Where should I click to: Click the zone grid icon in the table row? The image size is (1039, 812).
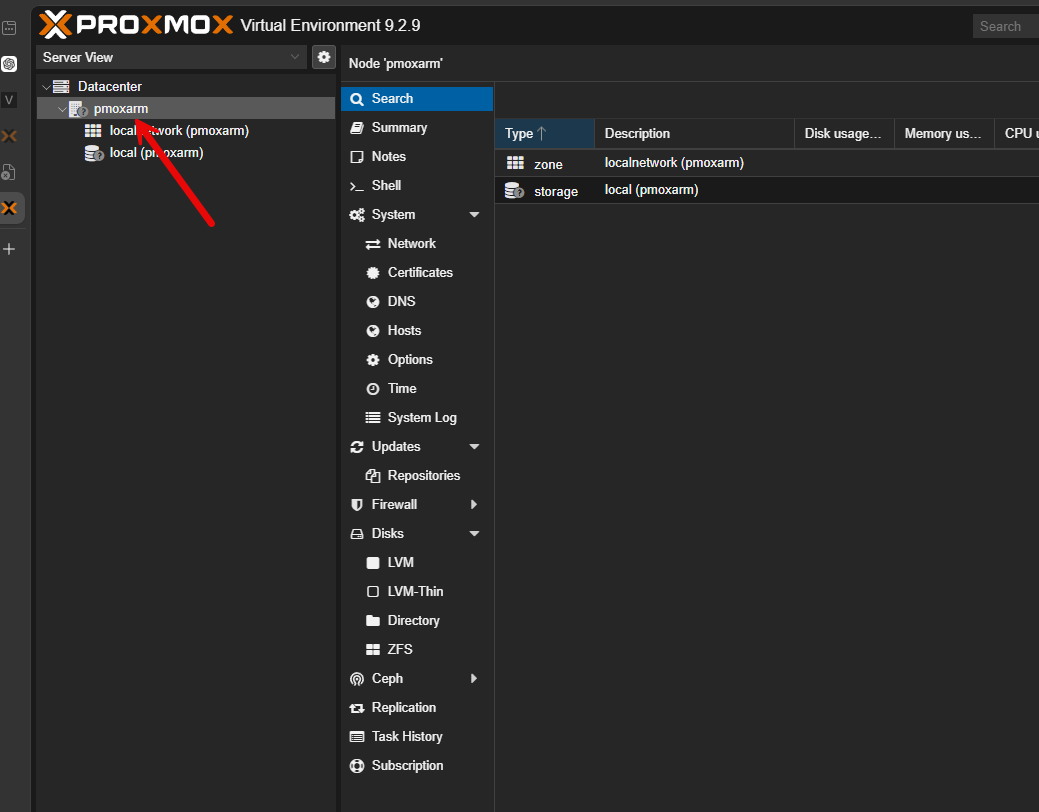[x=515, y=163]
